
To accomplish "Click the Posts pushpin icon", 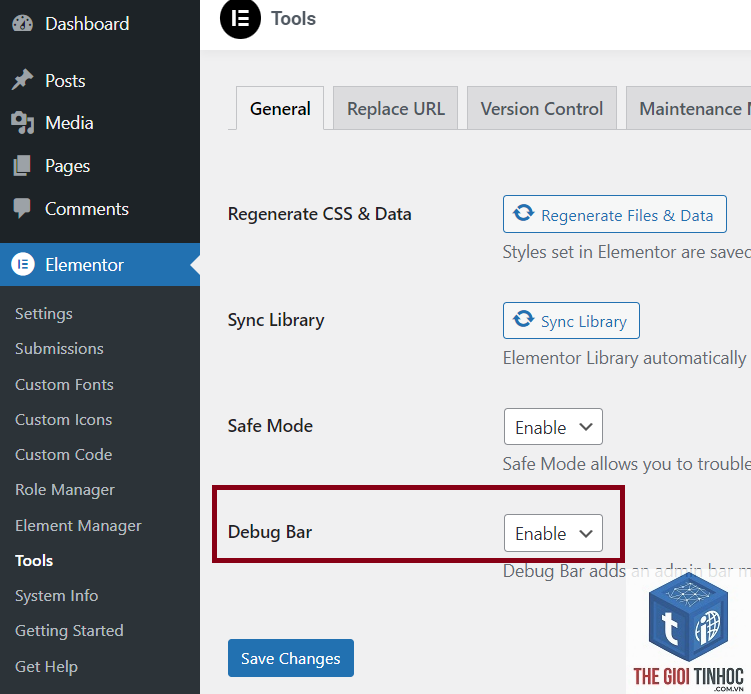I will click(x=23, y=80).
